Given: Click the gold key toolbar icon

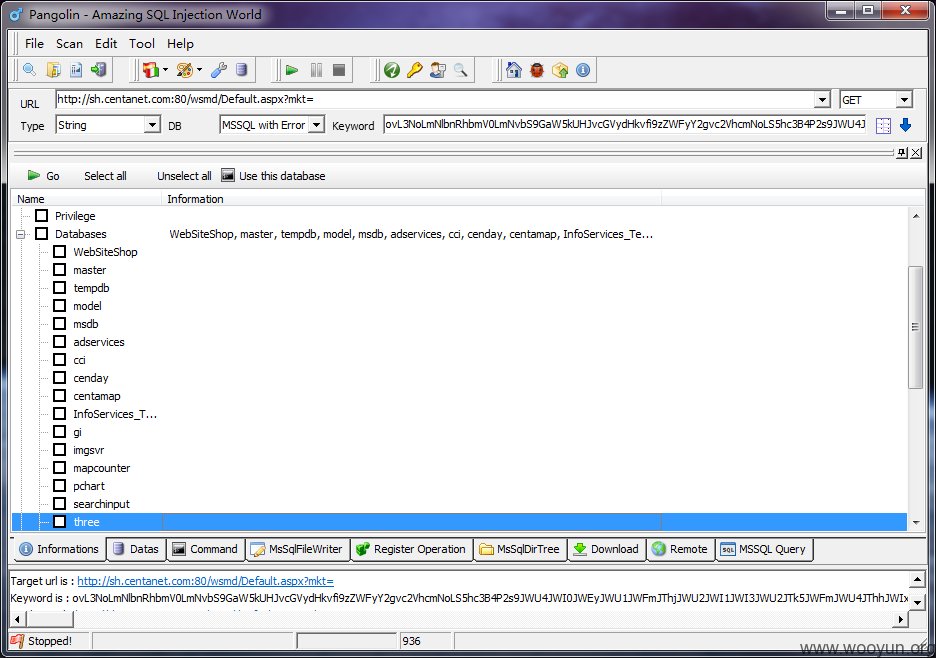Looking at the screenshot, I should coord(414,70).
